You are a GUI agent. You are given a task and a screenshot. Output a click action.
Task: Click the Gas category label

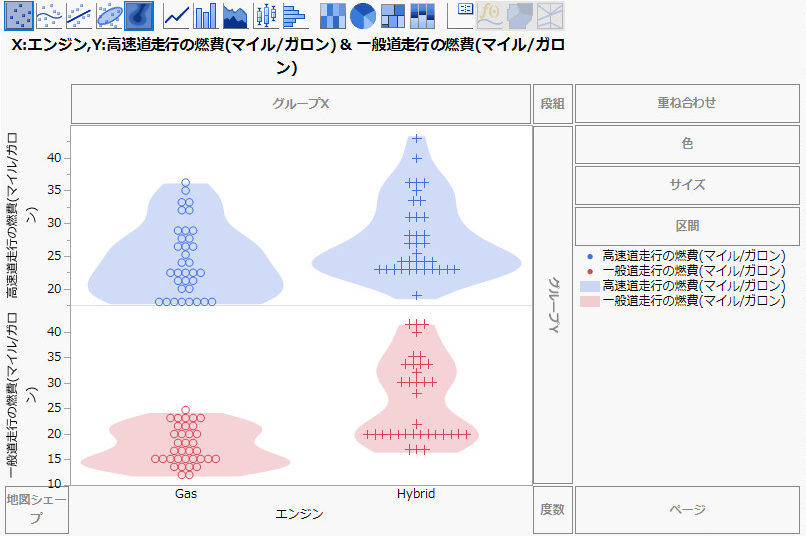pyautogui.click(x=186, y=494)
